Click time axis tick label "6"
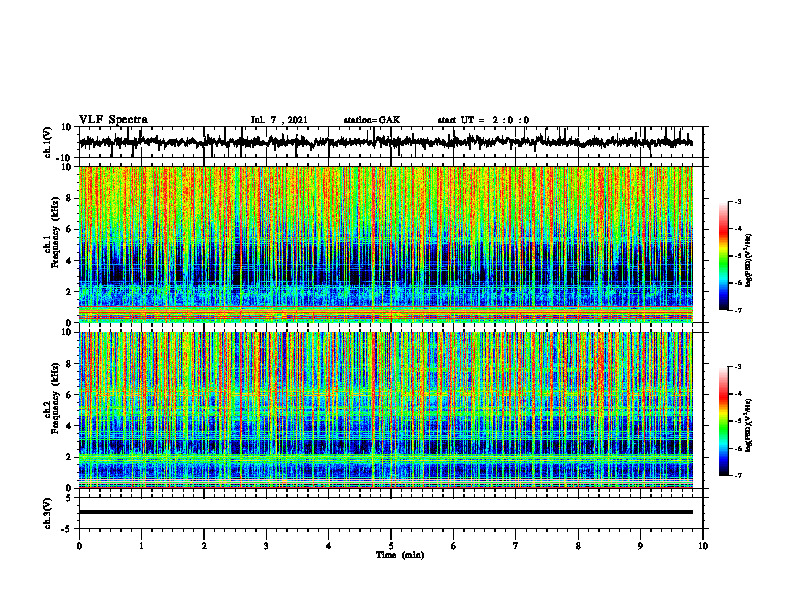Image resolution: width=792 pixels, height=612 pixels. click(x=454, y=546)
